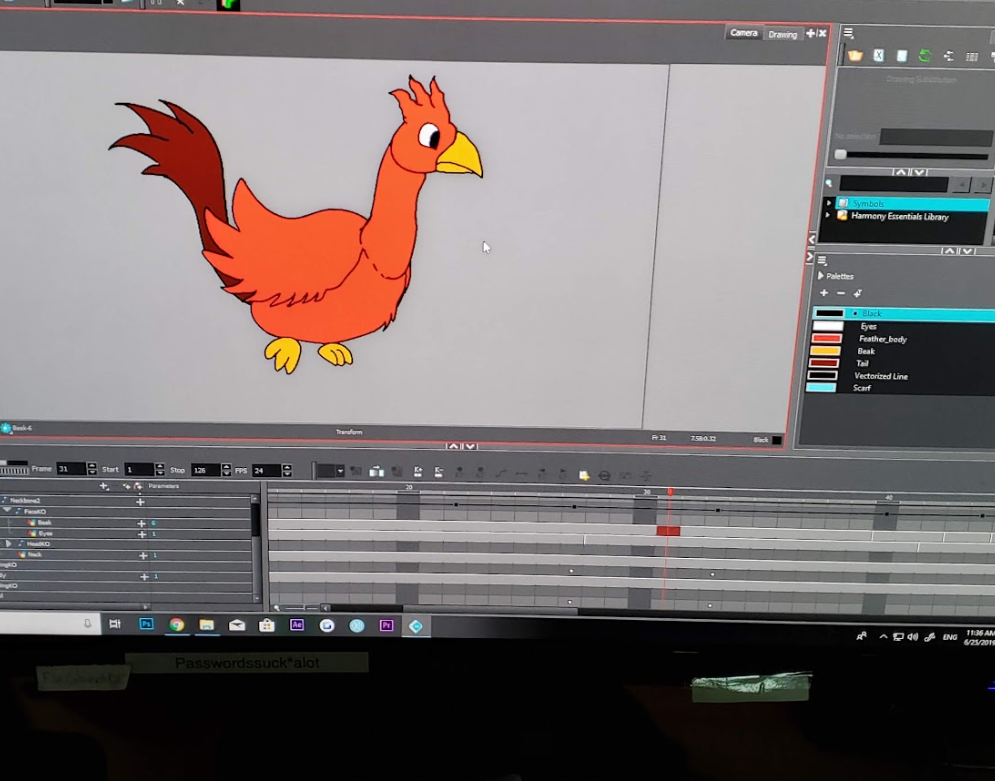This screenshot has width=995, height=781.
Task: Collapse the FaceKO layer group
Action: [7, 511]
